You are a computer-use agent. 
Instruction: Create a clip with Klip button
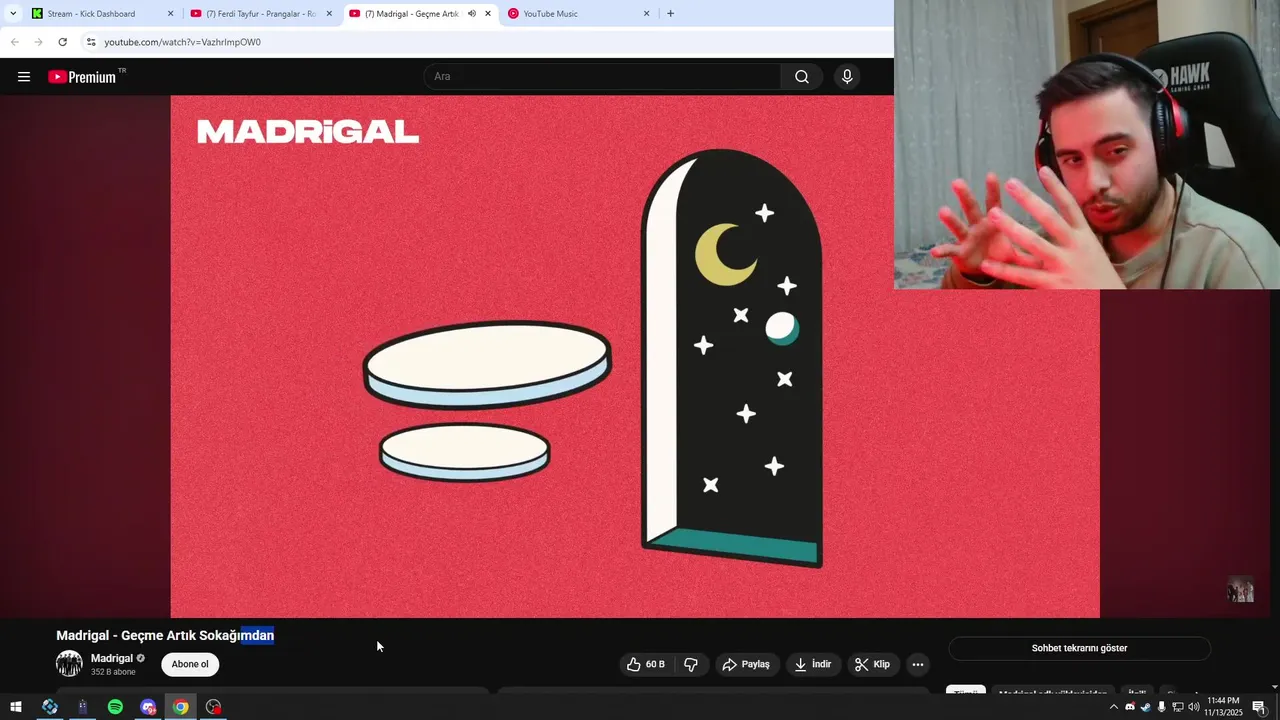(872, 664)
